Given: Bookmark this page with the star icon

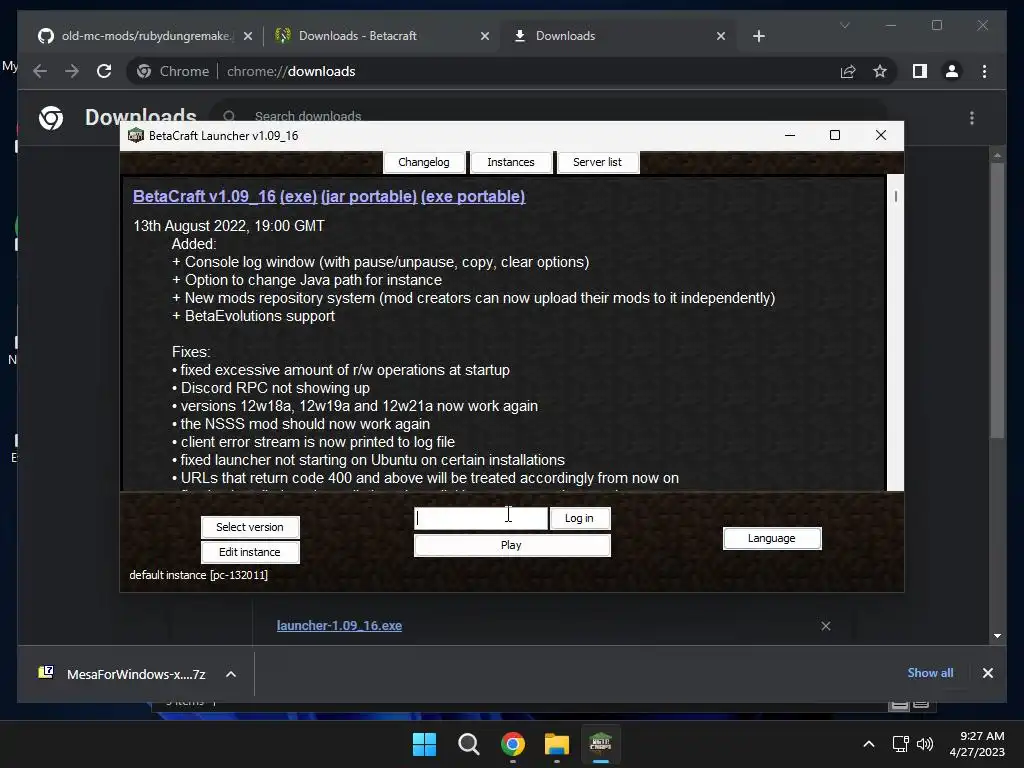Looking at the screenshot, I should point(880,71).
